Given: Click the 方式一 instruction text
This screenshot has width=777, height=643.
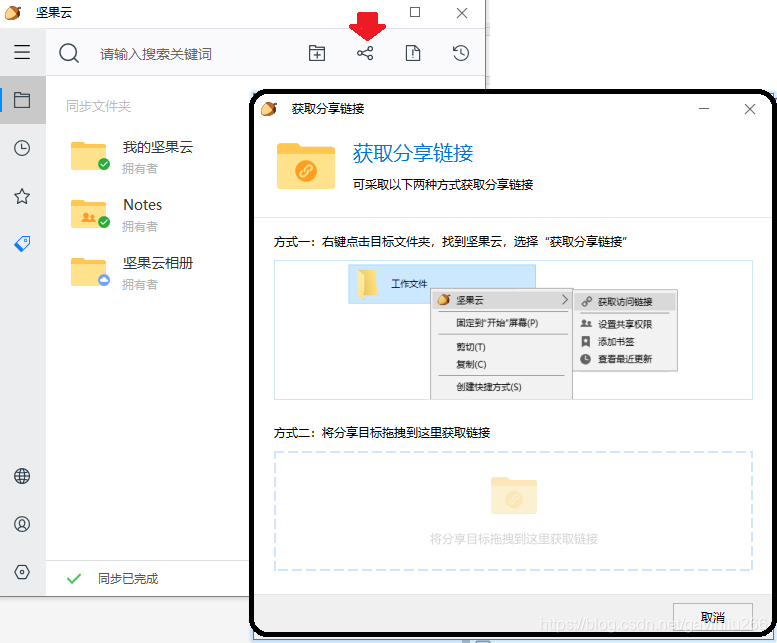Looking at the screenshot, I should [x=450, y=242].
